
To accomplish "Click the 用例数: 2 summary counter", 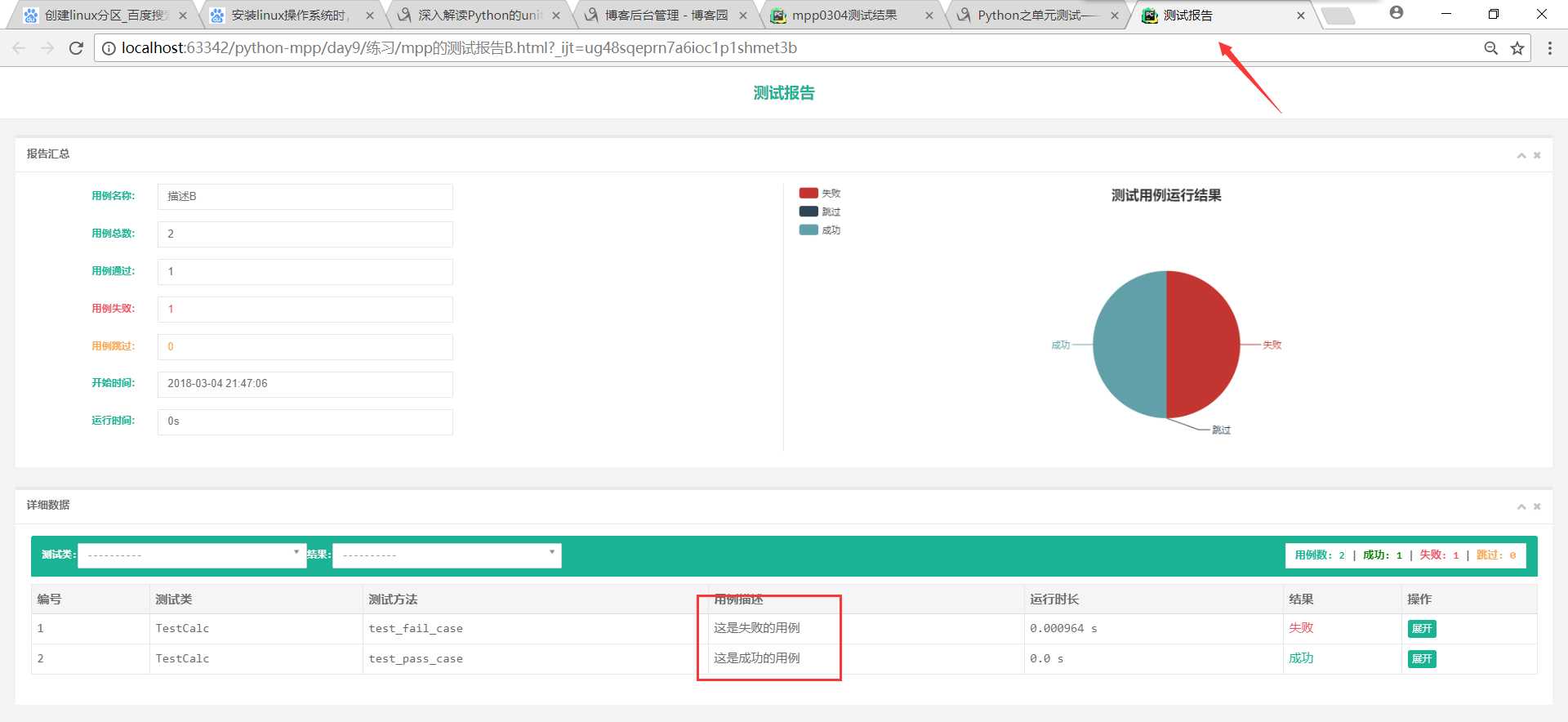I will 1320,555.
